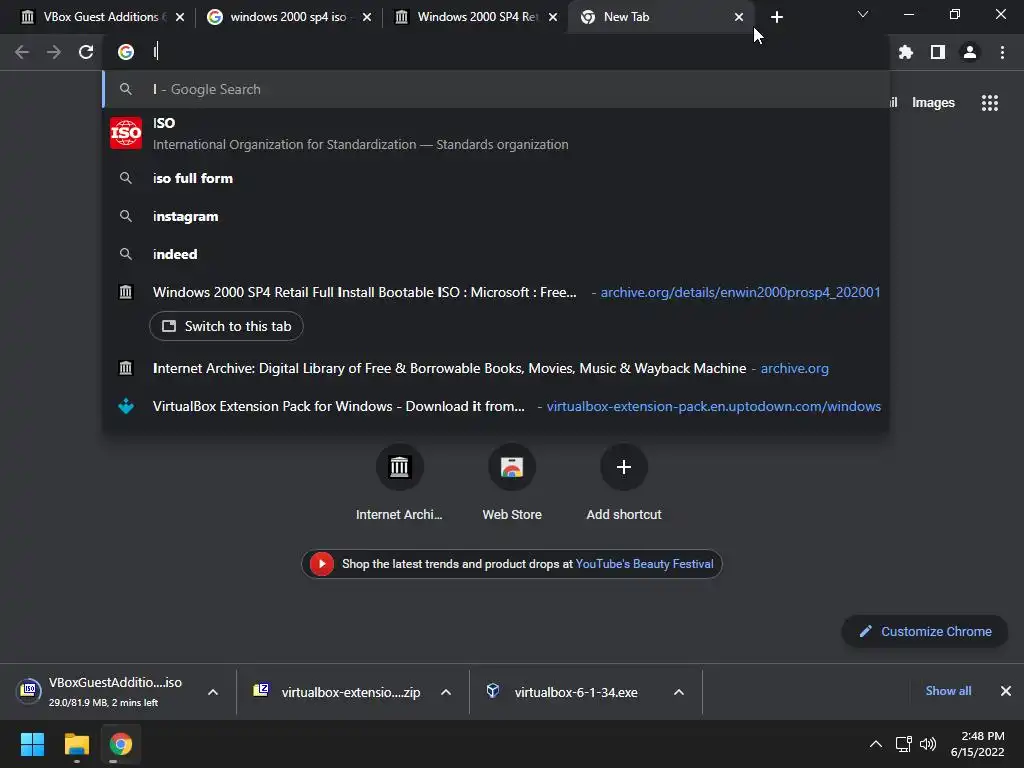Open the Chrome profile avatar
The height and width of the screenshot is (768, 1024).
pyautogui.click(x=970, y=52)
